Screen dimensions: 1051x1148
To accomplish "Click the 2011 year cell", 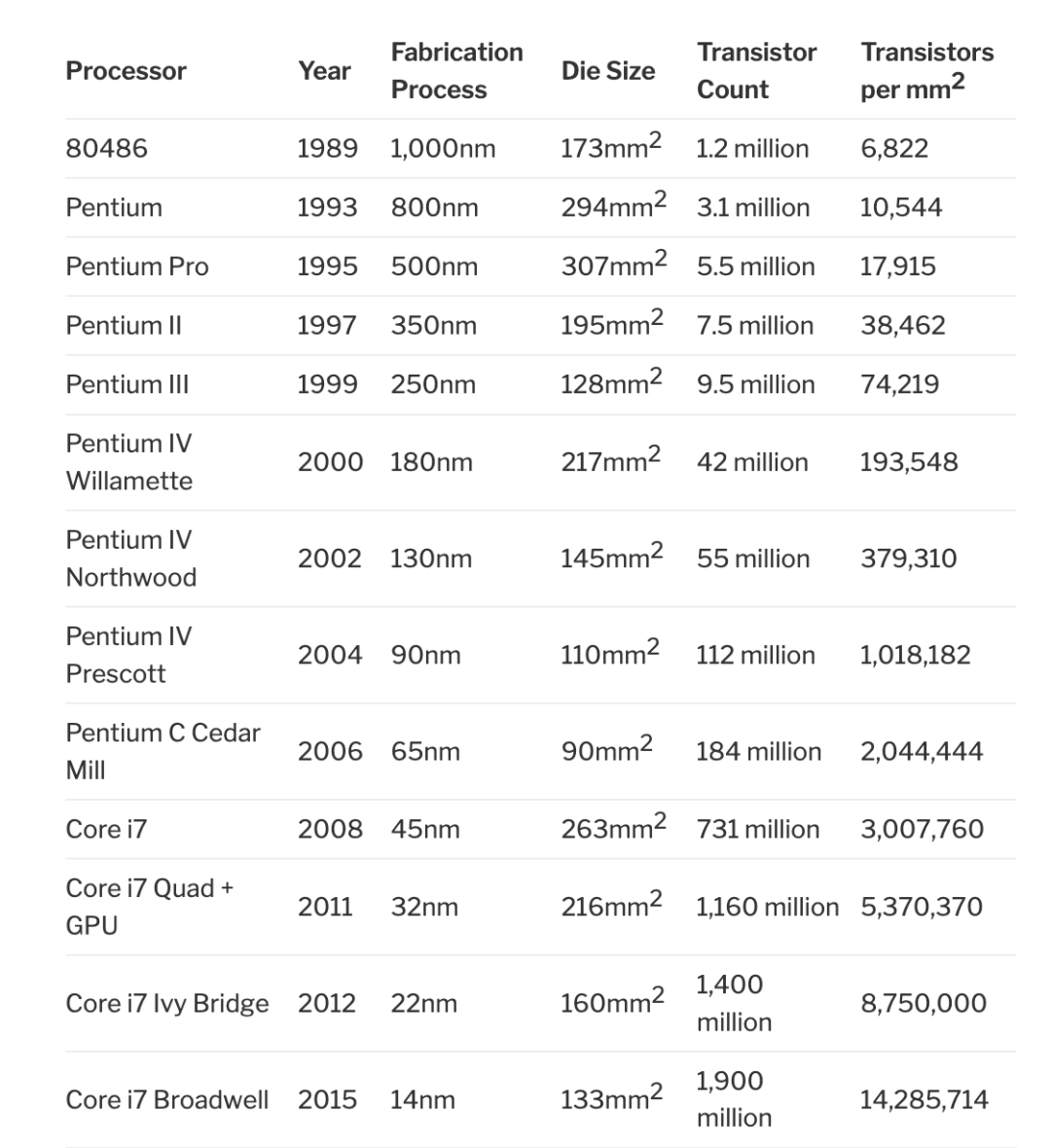I will pos(325,907).
